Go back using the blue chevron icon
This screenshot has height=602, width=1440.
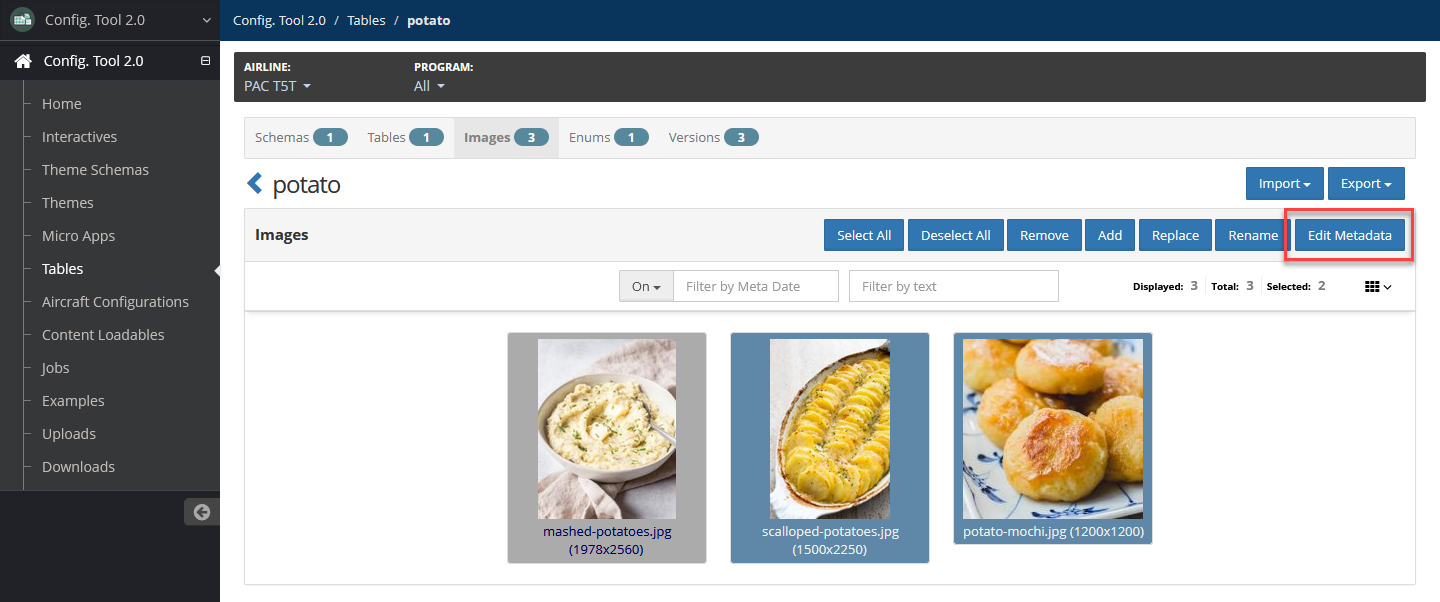(x=254, y=184)
